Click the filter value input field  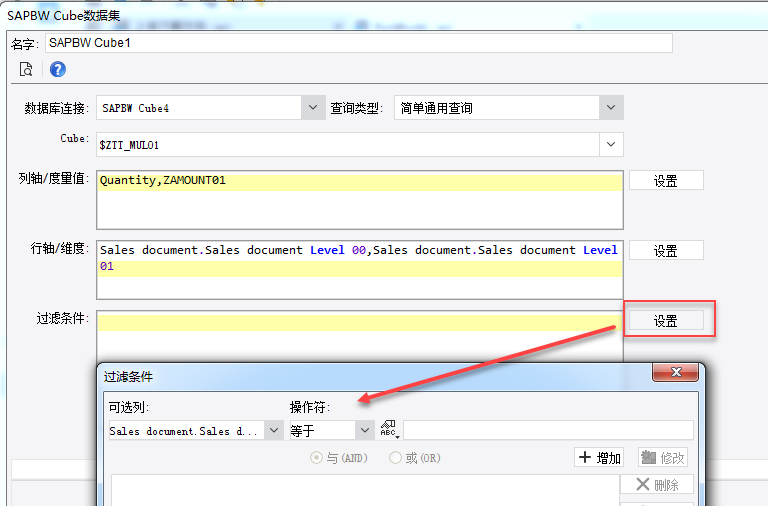[x=548, y=431]
